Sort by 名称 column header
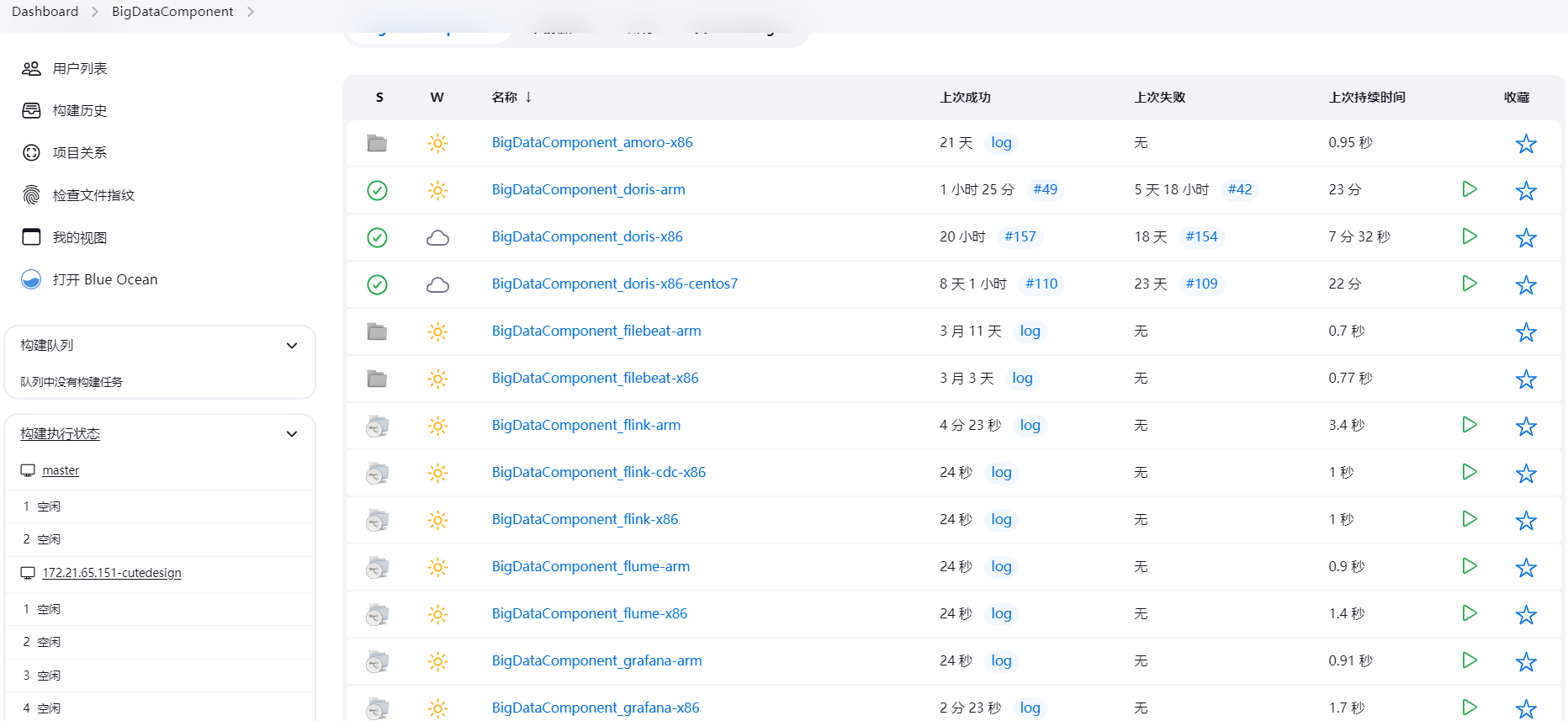This screenshot has width=1568, height=721. pyautogui.click(x=511, y=98)
